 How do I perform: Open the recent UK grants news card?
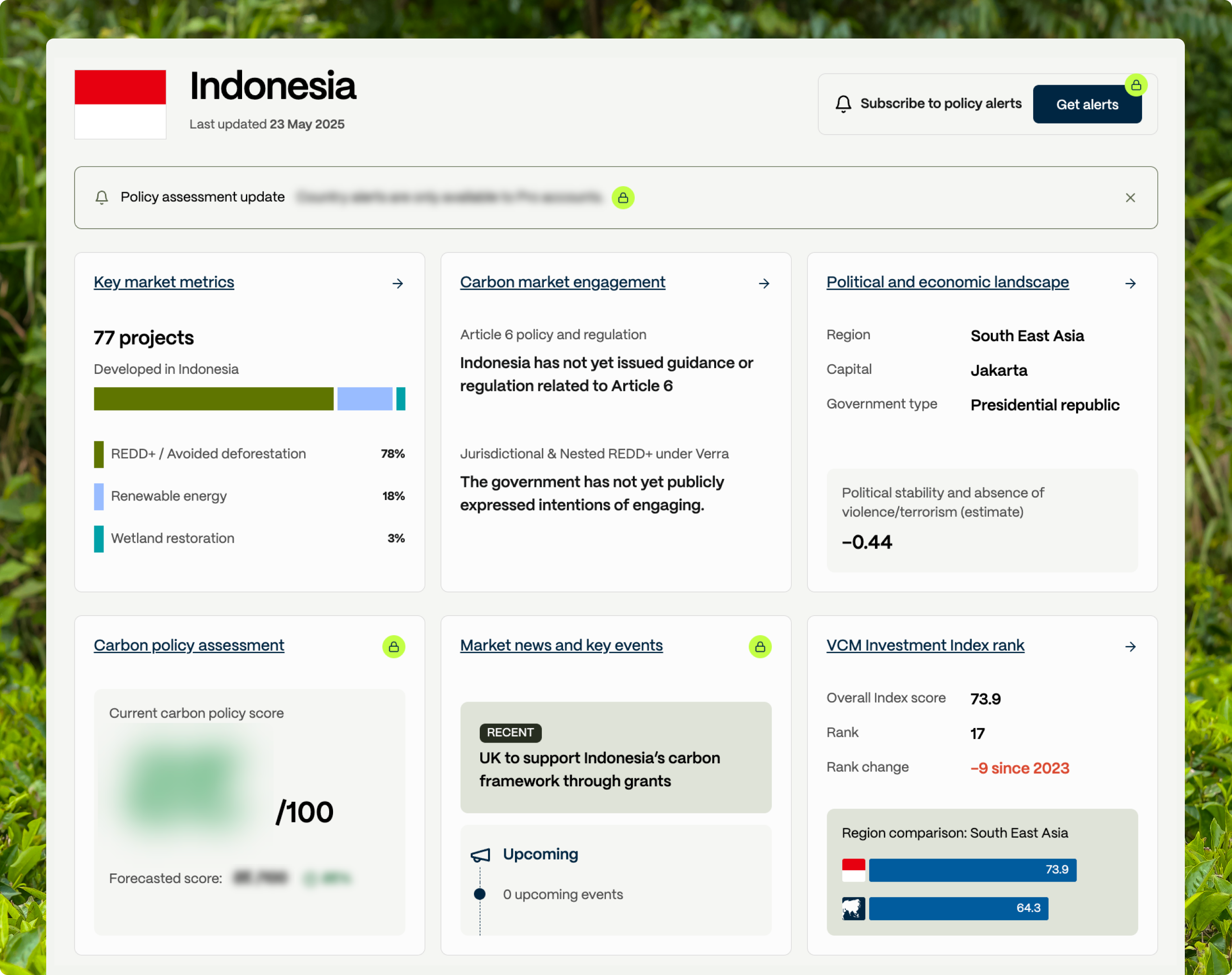tap(616, 757)
